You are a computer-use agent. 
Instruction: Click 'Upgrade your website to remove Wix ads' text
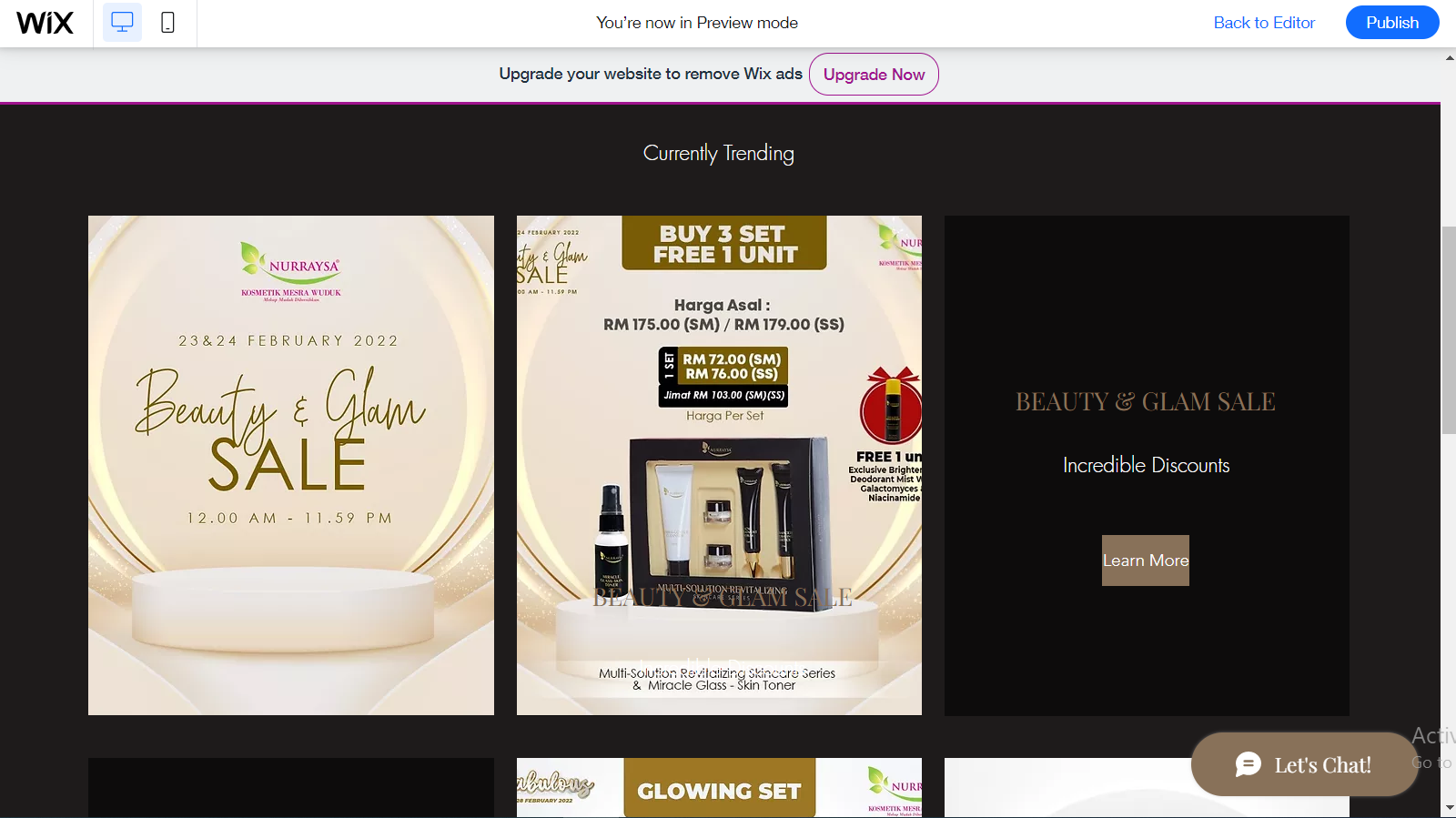pos(651,74)
